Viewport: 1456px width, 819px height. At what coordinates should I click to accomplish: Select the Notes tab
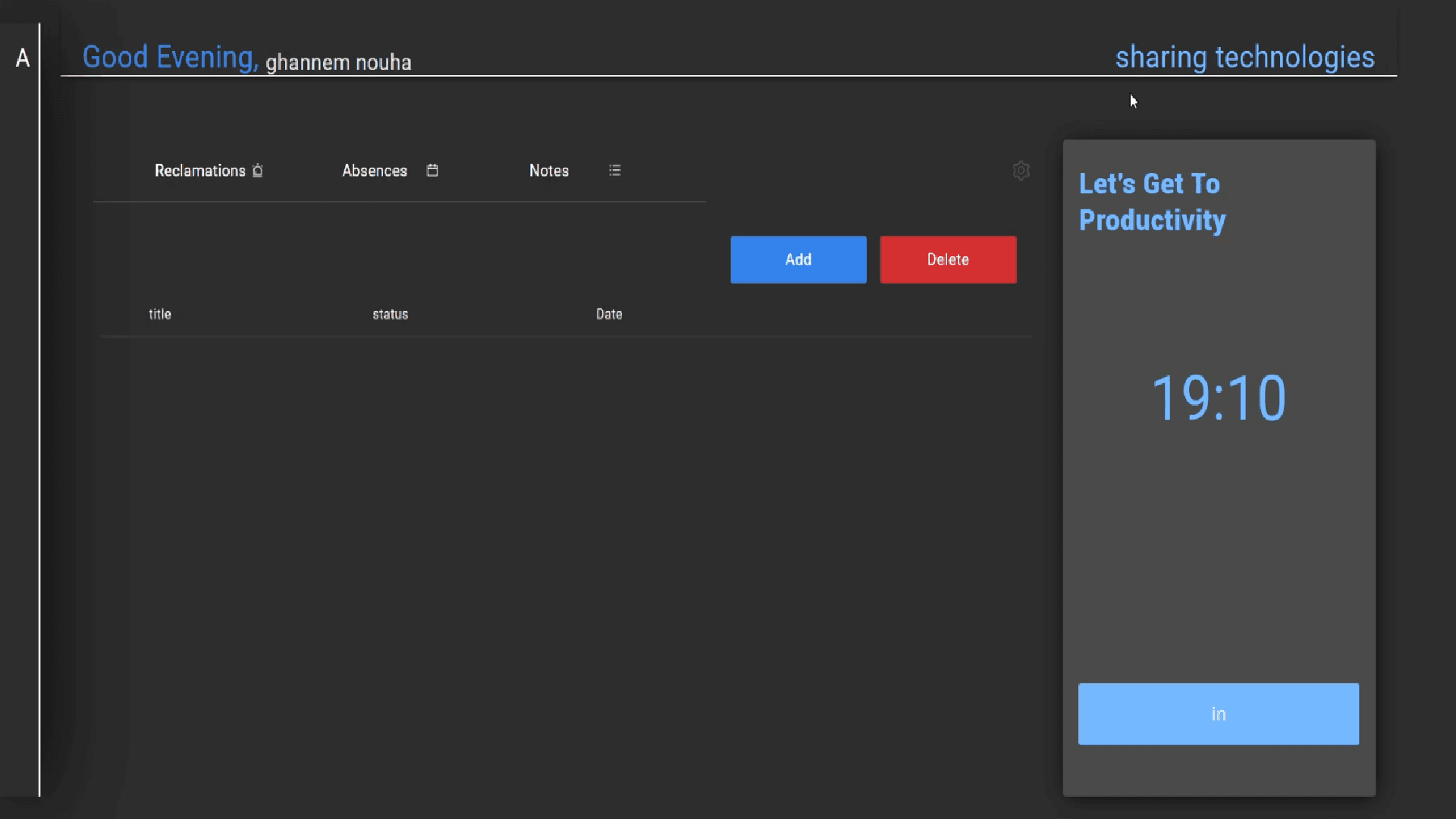coord(549,171)
